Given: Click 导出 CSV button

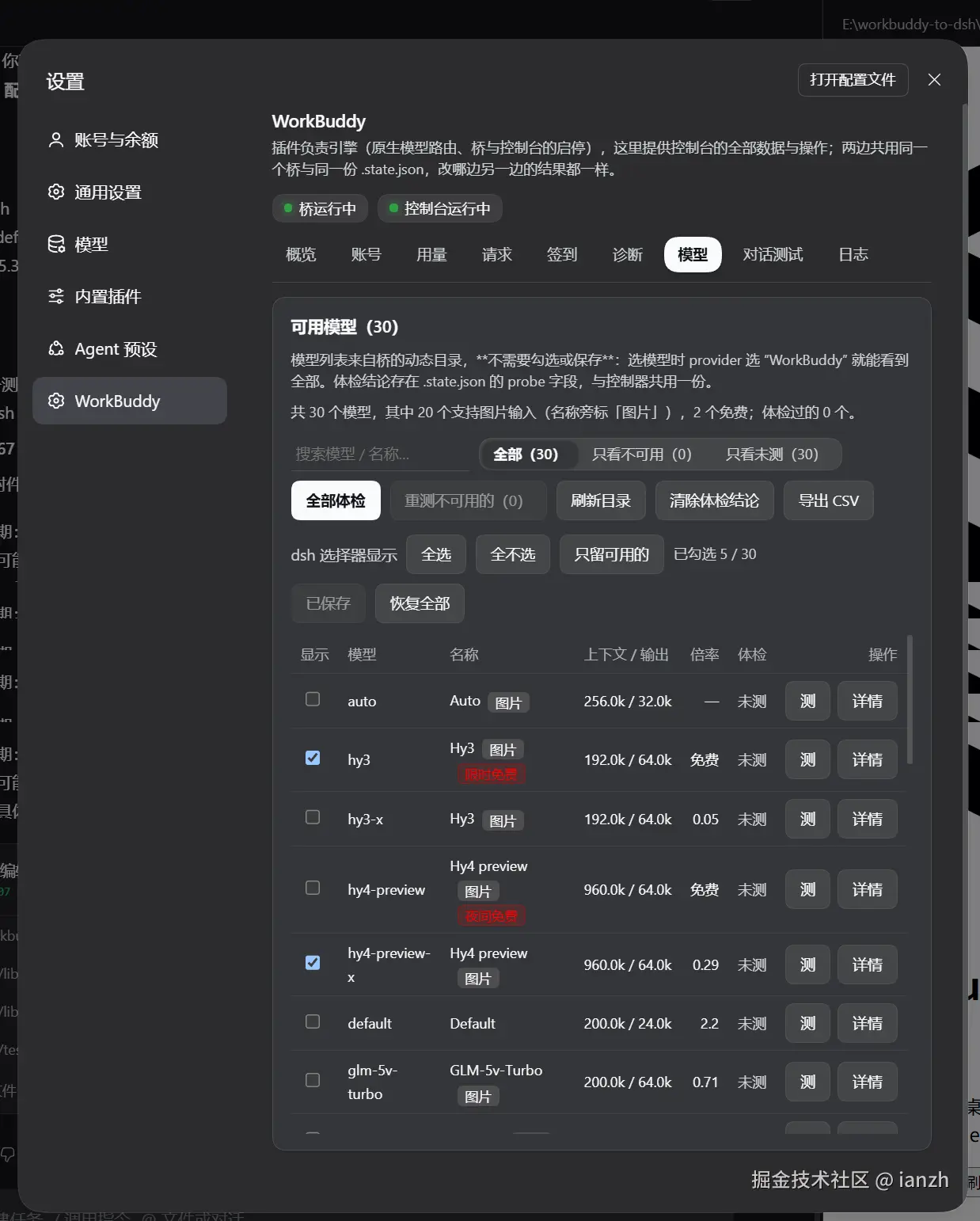Looking at the screenshot, I should [828, 500].
